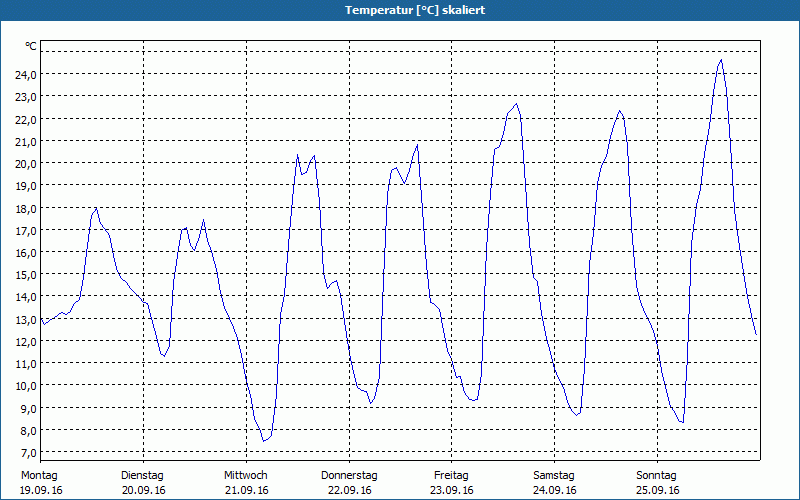Select the 14,0 y-axis value

26,297
